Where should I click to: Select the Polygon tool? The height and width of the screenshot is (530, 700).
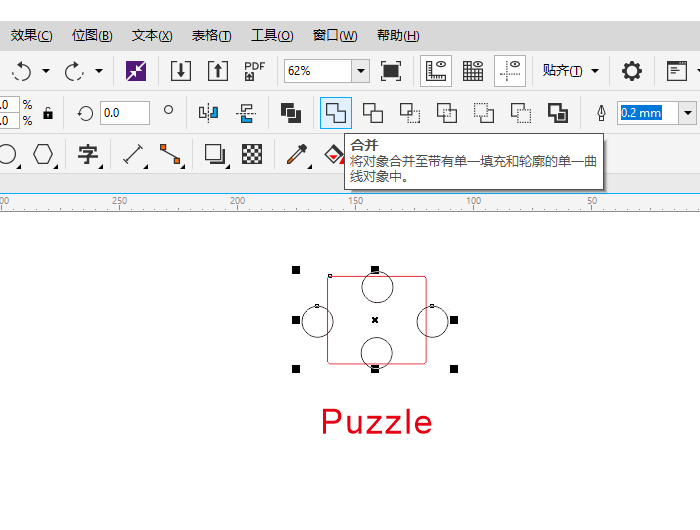click(43, 154)
